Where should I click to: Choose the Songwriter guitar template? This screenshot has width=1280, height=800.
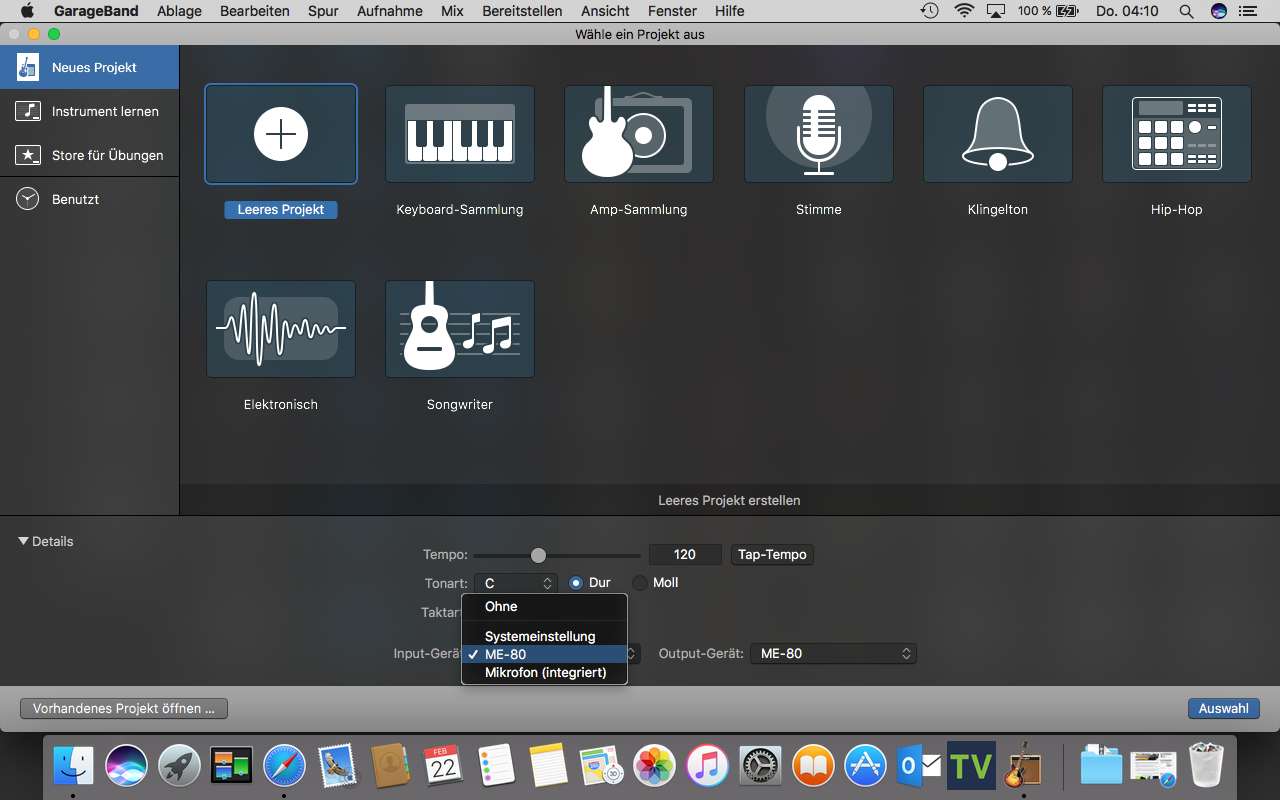pyautogui.click(x=460, y=329)
